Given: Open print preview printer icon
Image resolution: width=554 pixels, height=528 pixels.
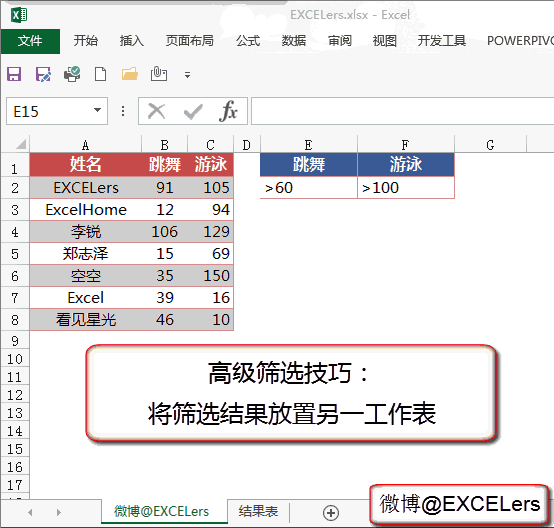Looking at the screenshot, I should 72,74.
